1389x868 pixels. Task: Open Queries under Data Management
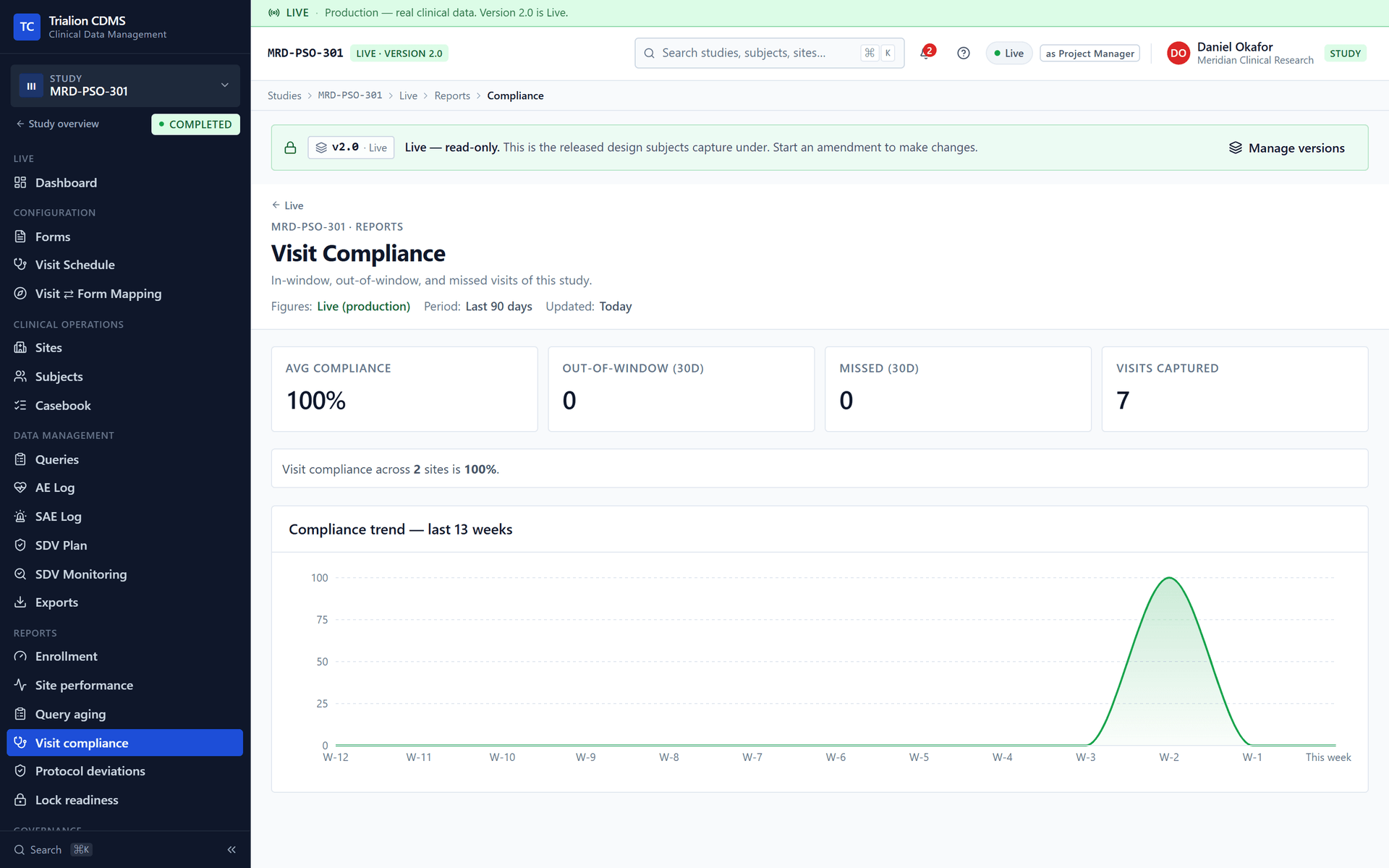pos(124,459)
